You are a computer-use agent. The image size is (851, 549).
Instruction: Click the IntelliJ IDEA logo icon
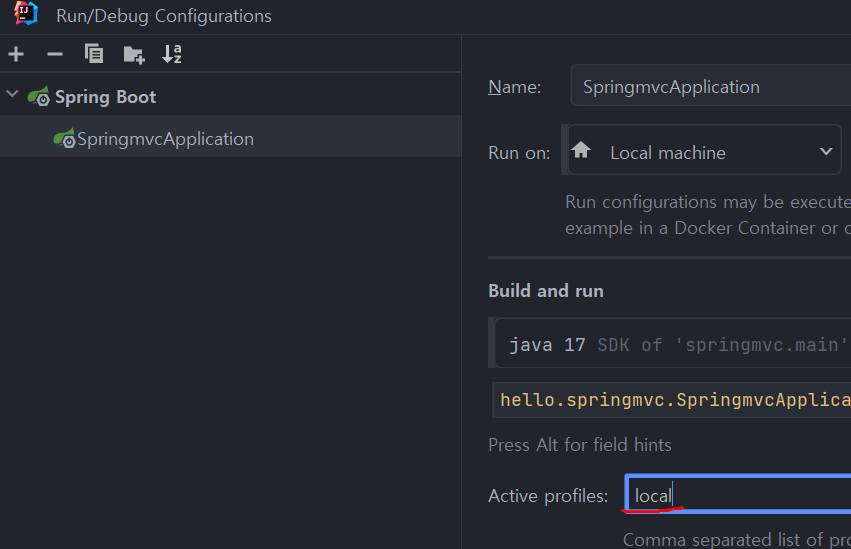click(x=26, y=14)
